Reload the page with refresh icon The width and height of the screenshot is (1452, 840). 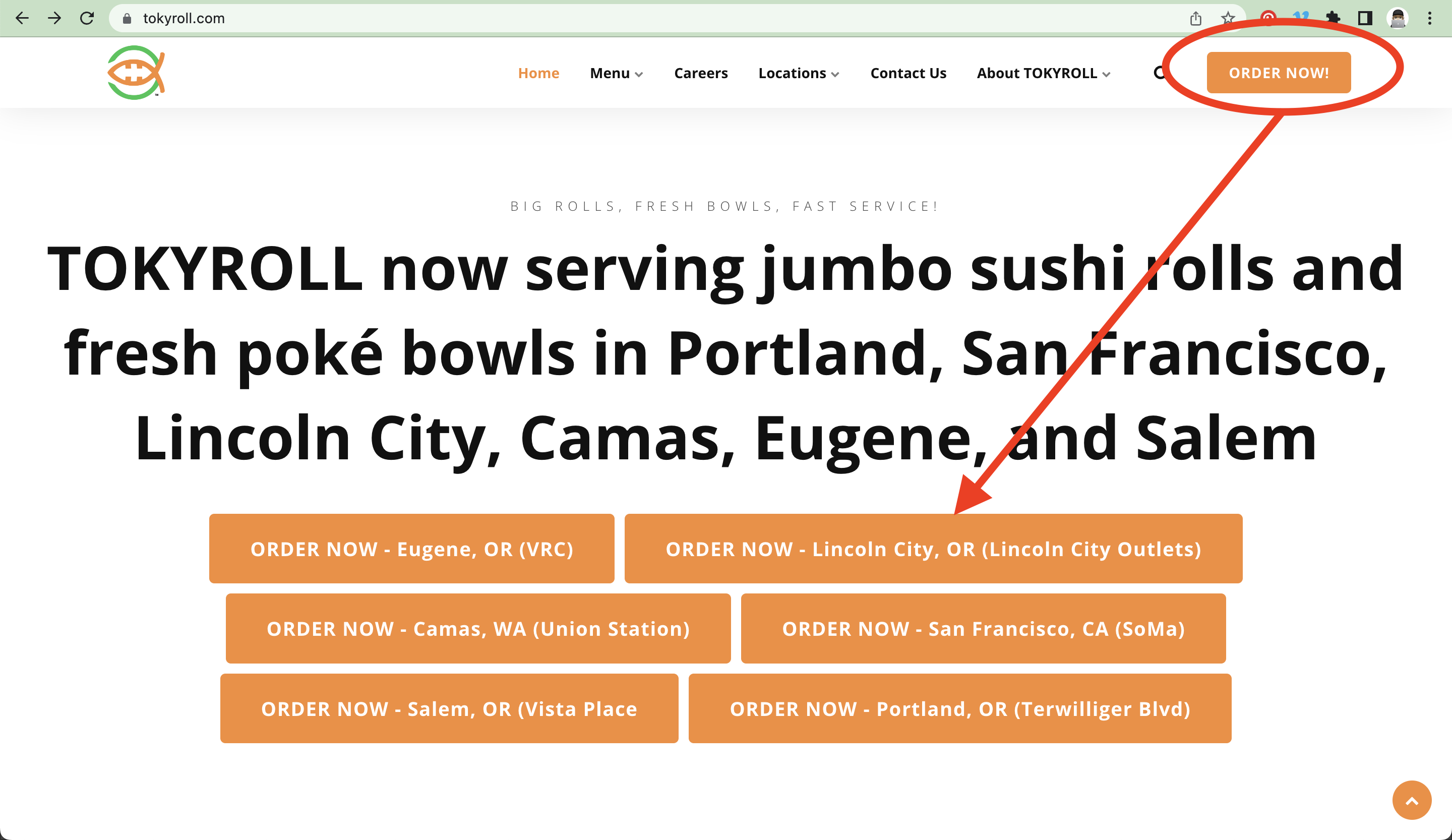pyautogui.click(x=87, y=19)
